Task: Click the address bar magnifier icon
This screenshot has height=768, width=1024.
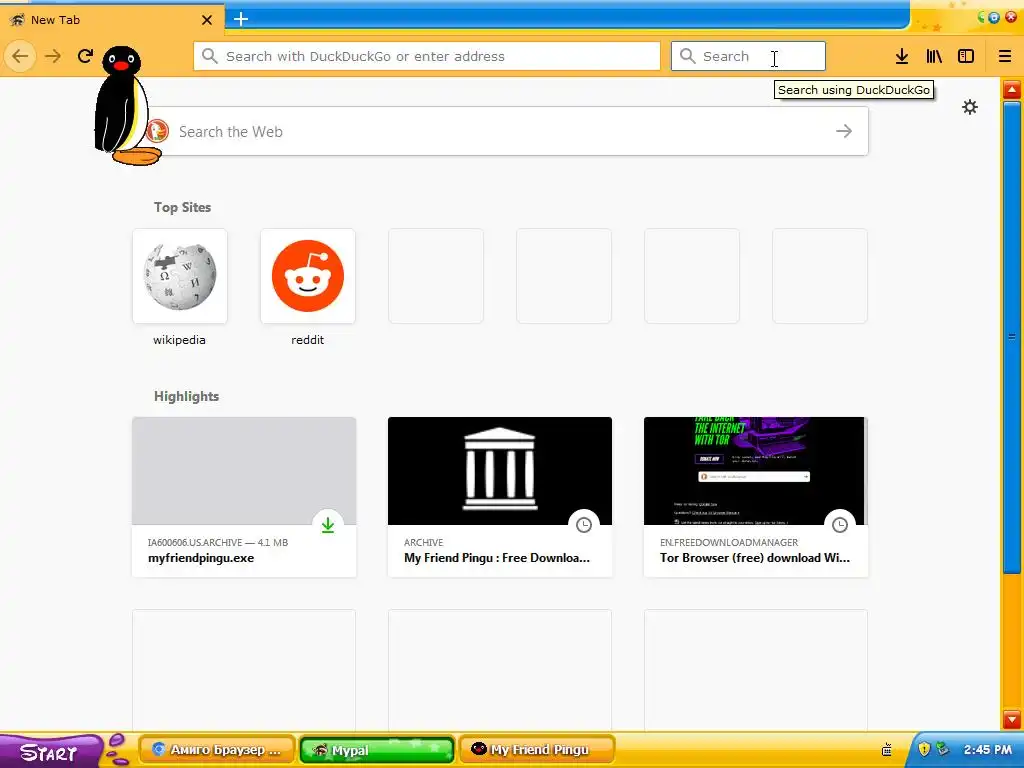Action: click(210, 56)
